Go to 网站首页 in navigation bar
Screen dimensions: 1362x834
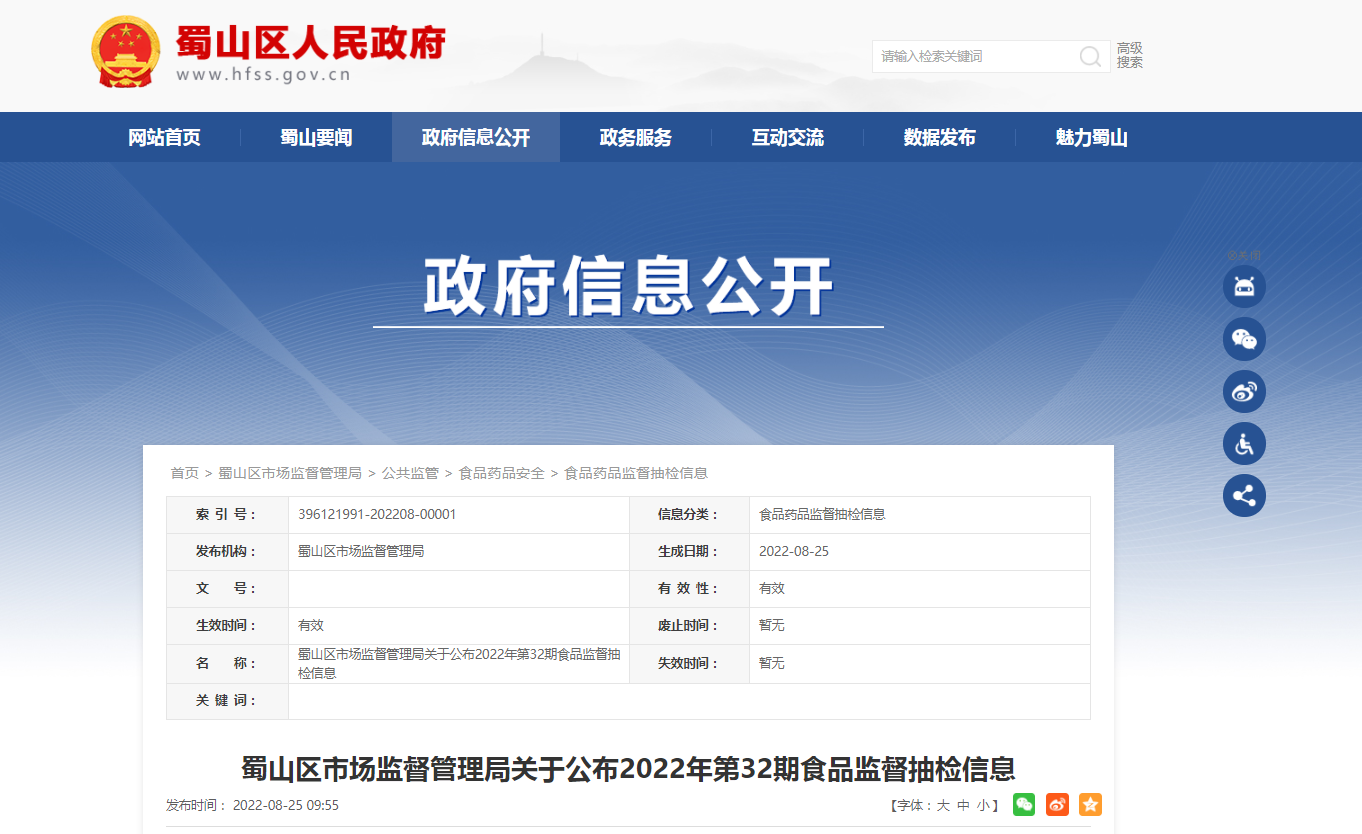point(165,138)
